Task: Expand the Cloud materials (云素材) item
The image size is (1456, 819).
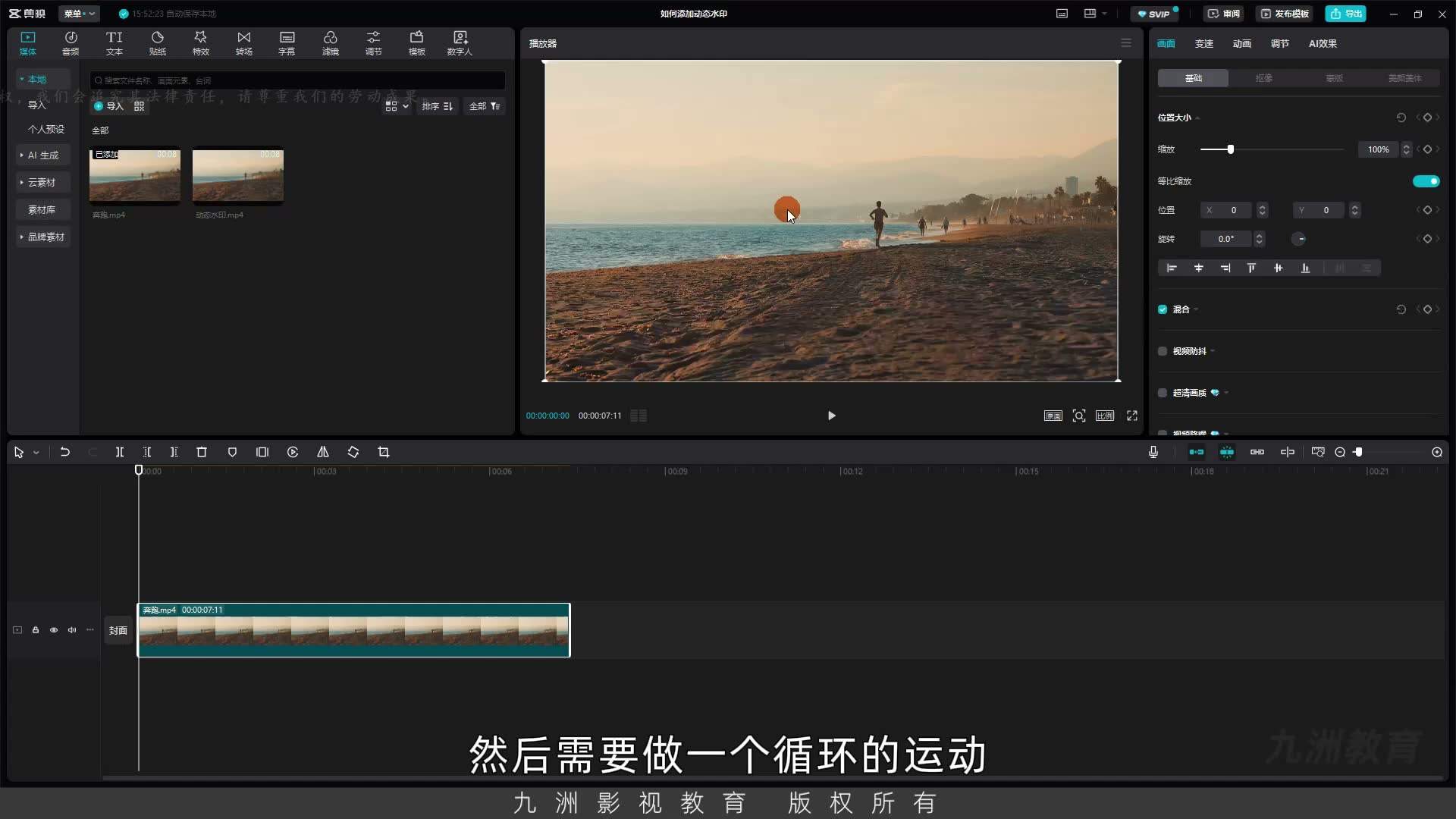Action: coord(42,182)
